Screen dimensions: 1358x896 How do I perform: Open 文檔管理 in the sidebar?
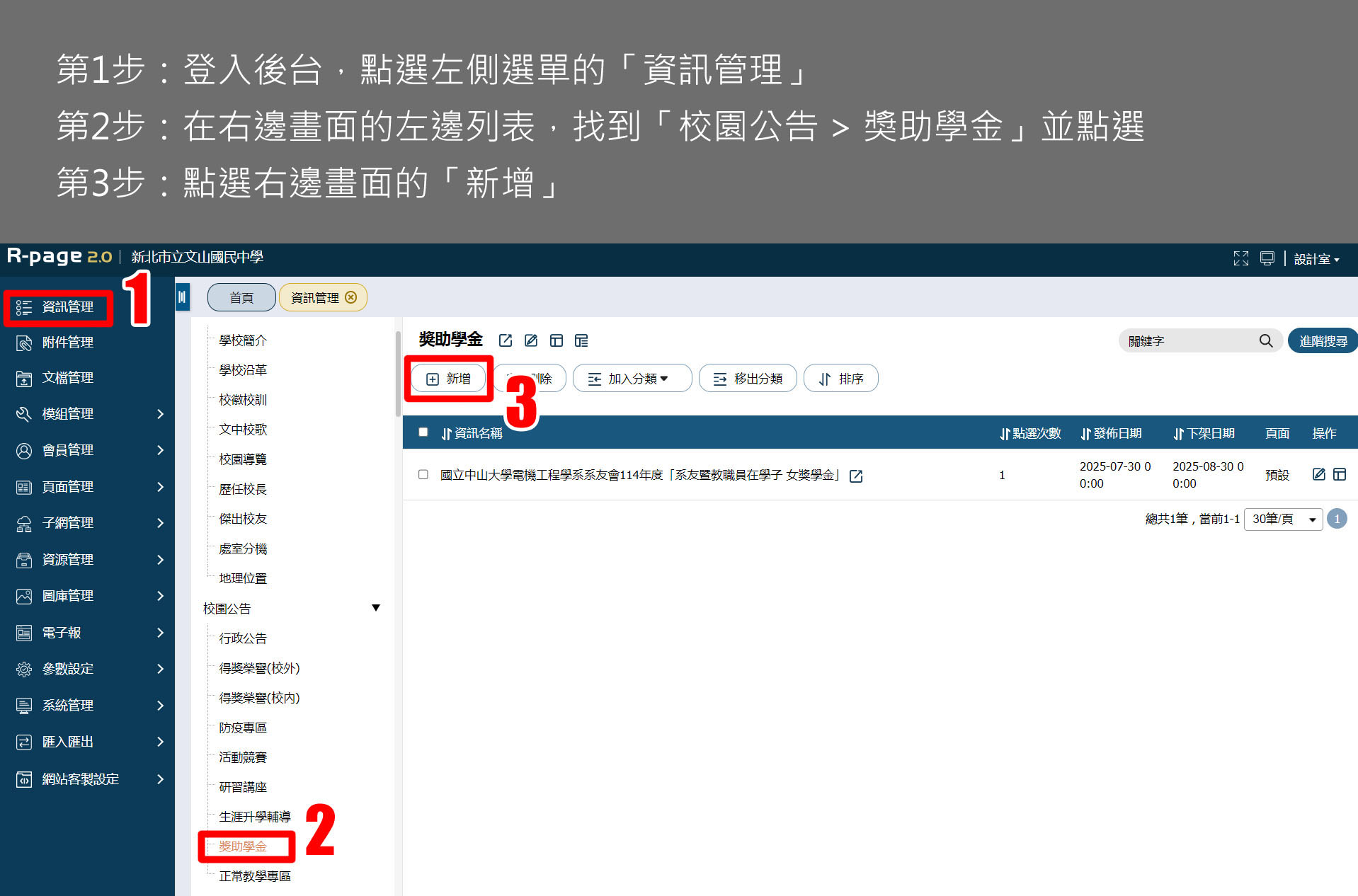[67, 378]
